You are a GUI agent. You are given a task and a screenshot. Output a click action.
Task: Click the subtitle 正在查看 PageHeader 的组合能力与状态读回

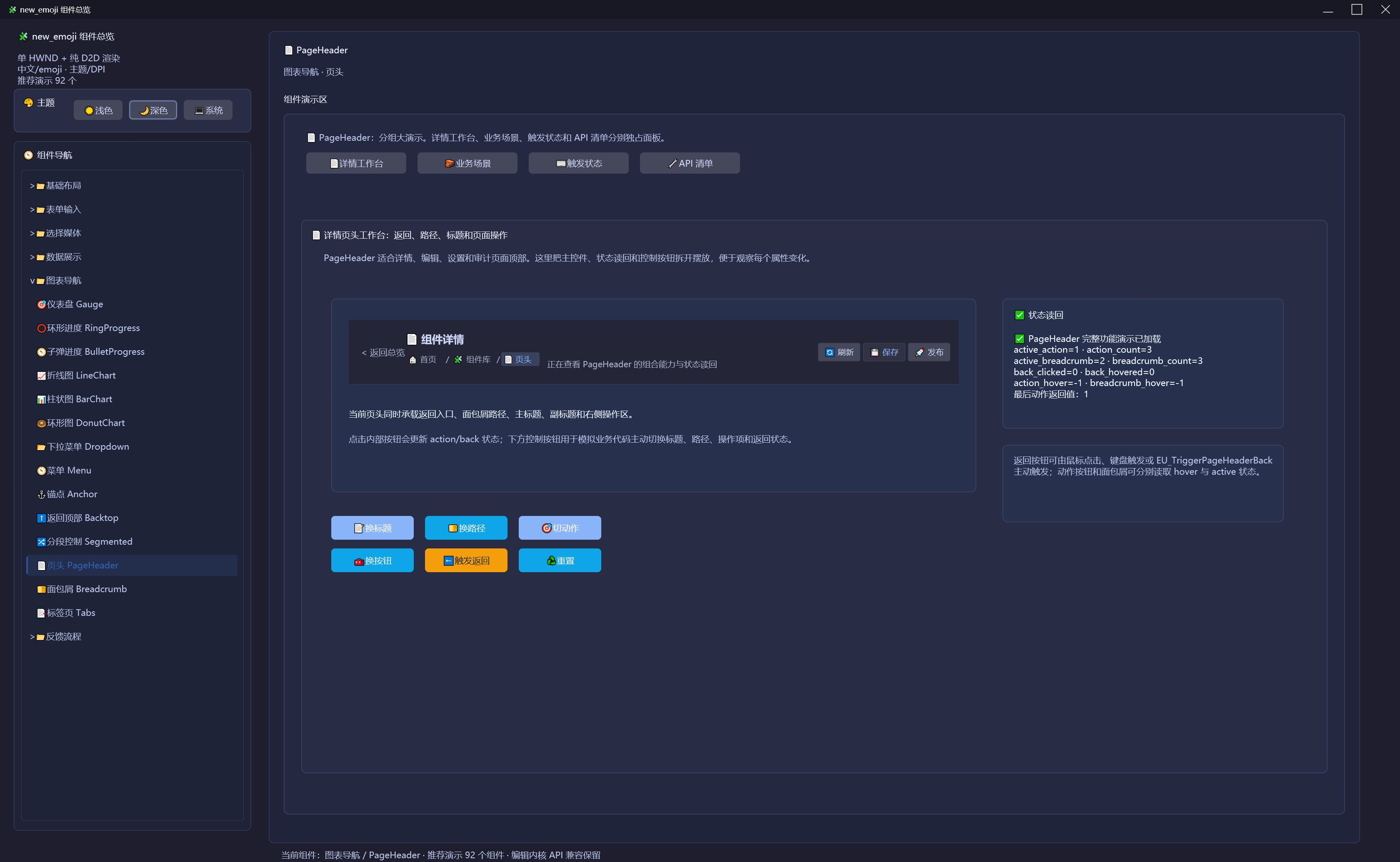tap(632, 365)
